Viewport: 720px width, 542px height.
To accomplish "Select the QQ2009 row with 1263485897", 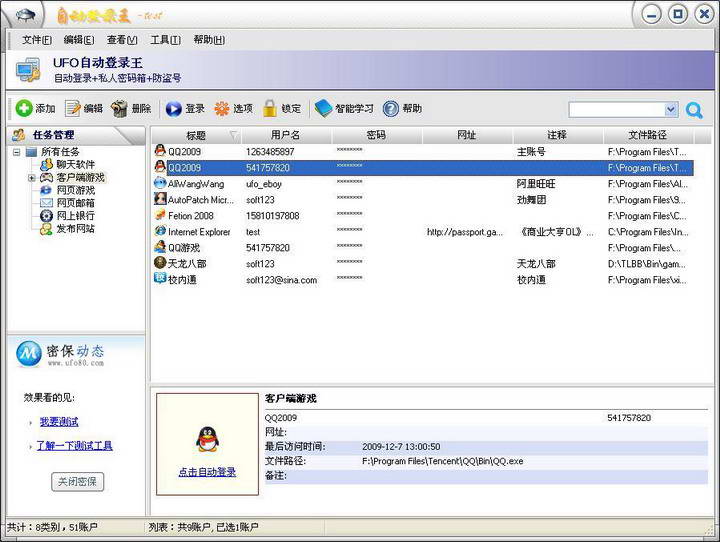I will [422, 152].
